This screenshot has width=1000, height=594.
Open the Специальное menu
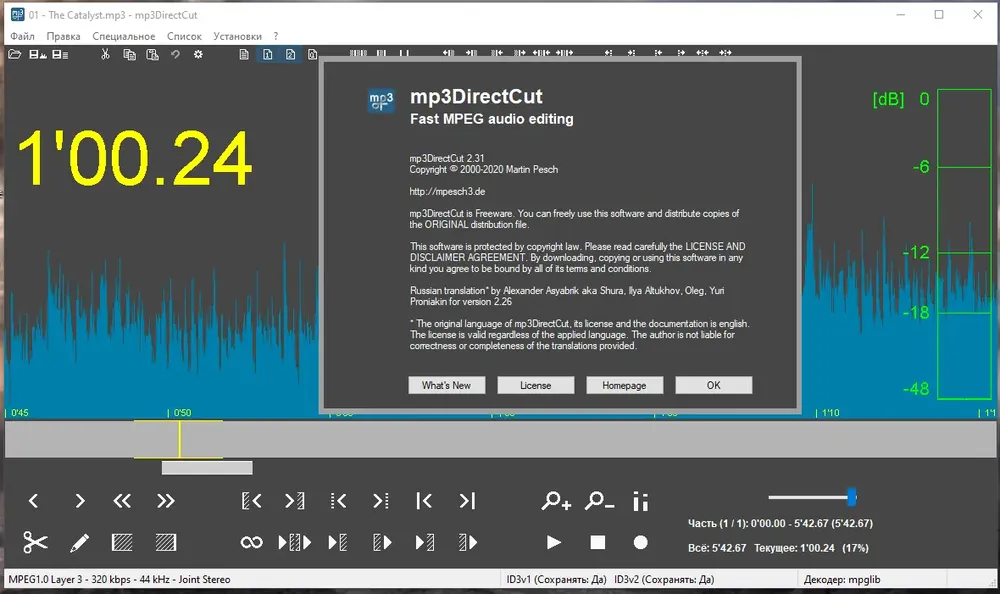click(x=124, y=36)
